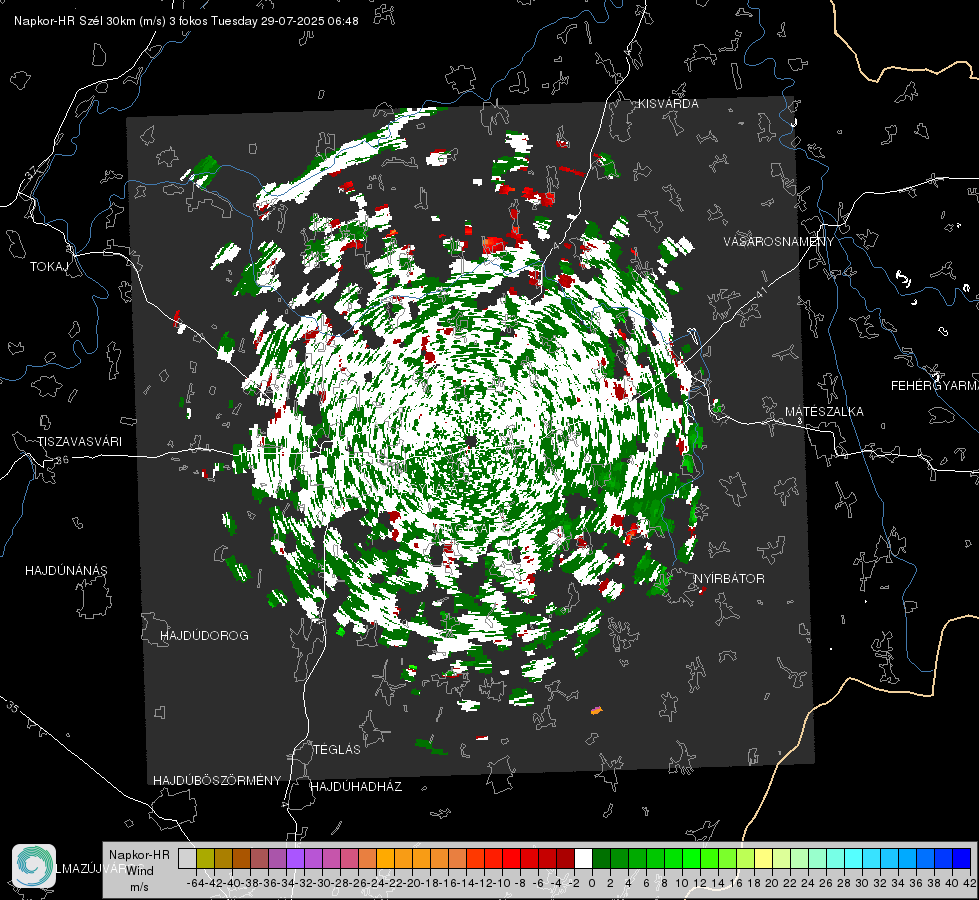The image size is (979, 900).
Task: Click the HAJDÚHADHÁZ town label
Action: pos(356,786)
